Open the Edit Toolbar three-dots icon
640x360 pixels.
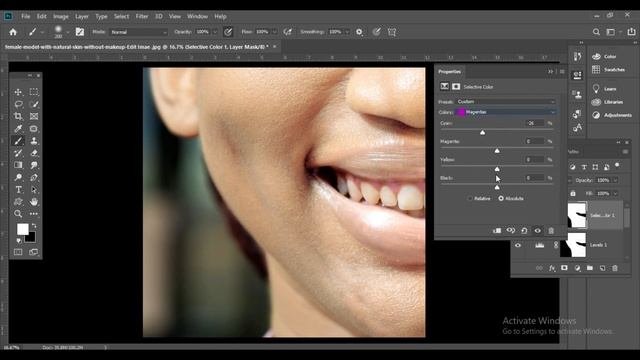[x=34, y=213]
